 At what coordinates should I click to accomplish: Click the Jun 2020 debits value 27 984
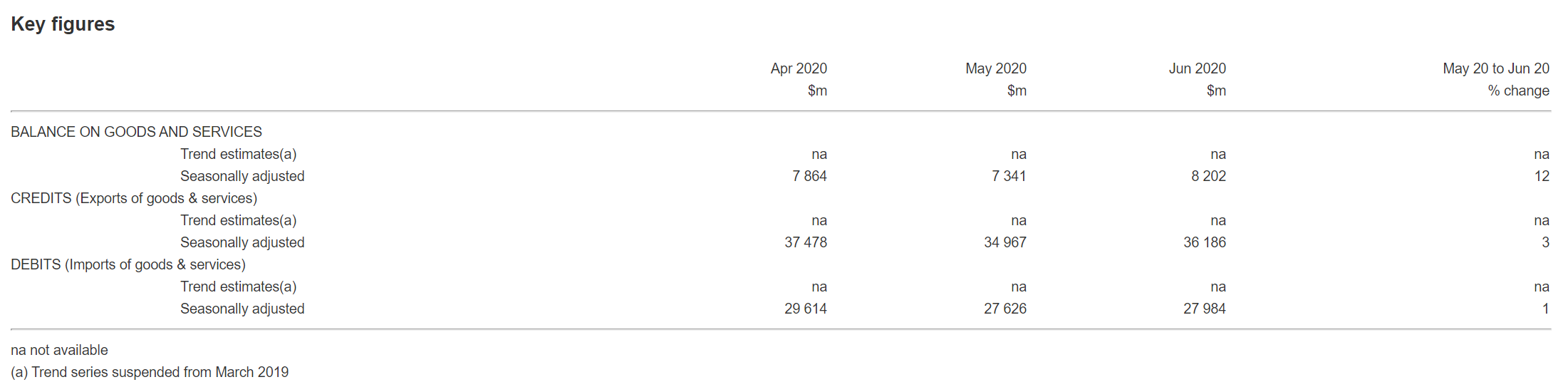[x=1205, y=309]
